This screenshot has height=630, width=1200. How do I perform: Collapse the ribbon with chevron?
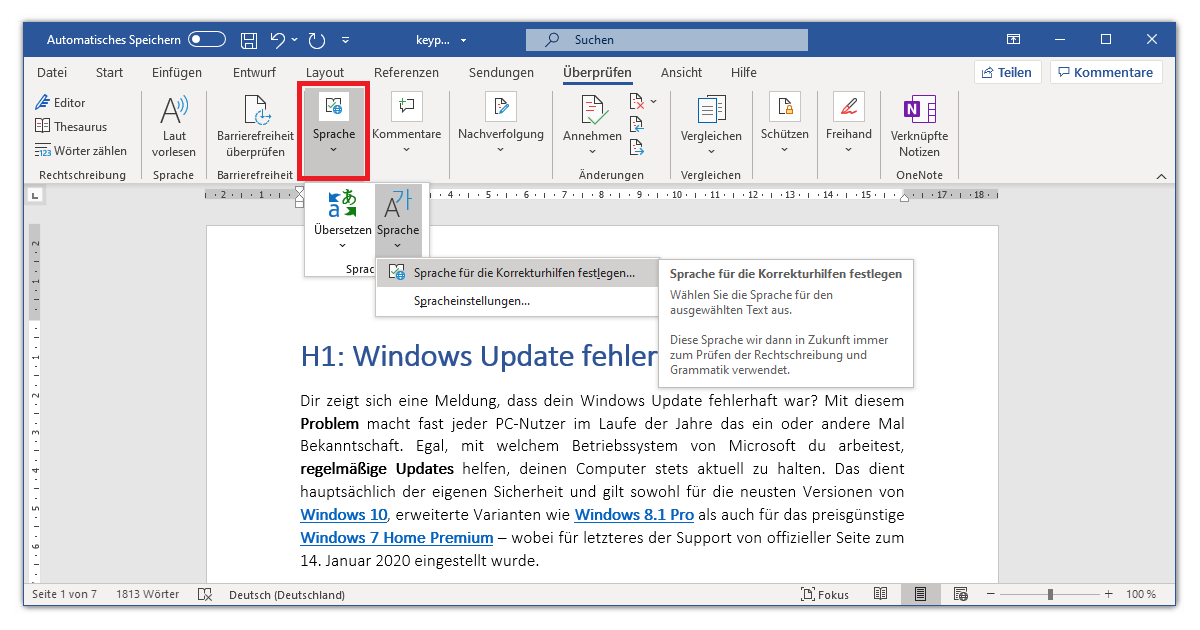[x=1161, y=175]
